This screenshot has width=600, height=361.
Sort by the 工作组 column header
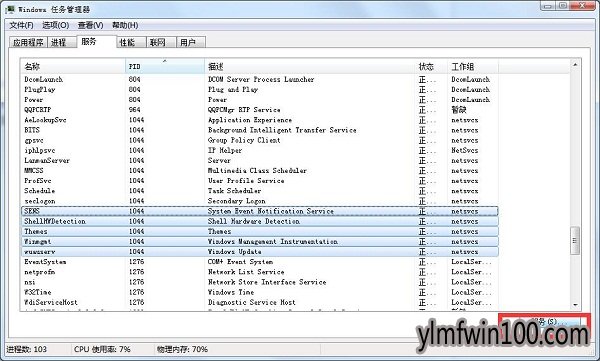(x=473, y=67)
